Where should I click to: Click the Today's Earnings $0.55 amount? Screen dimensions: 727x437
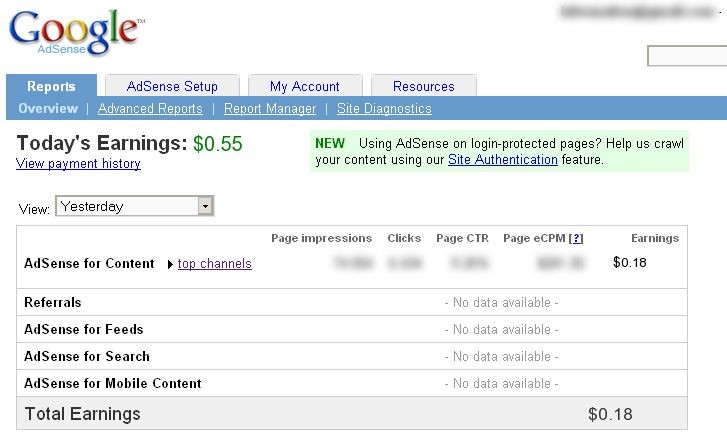coord(217,144)
